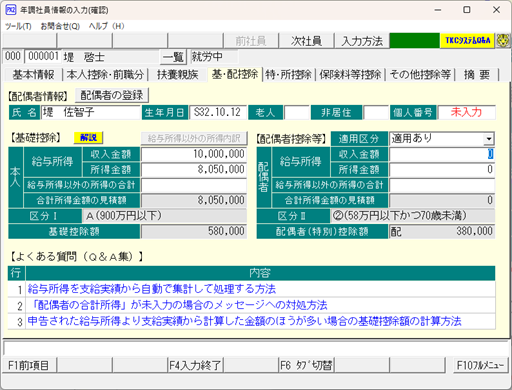Click F10フルメニュー function key button

tap(480, 365)
